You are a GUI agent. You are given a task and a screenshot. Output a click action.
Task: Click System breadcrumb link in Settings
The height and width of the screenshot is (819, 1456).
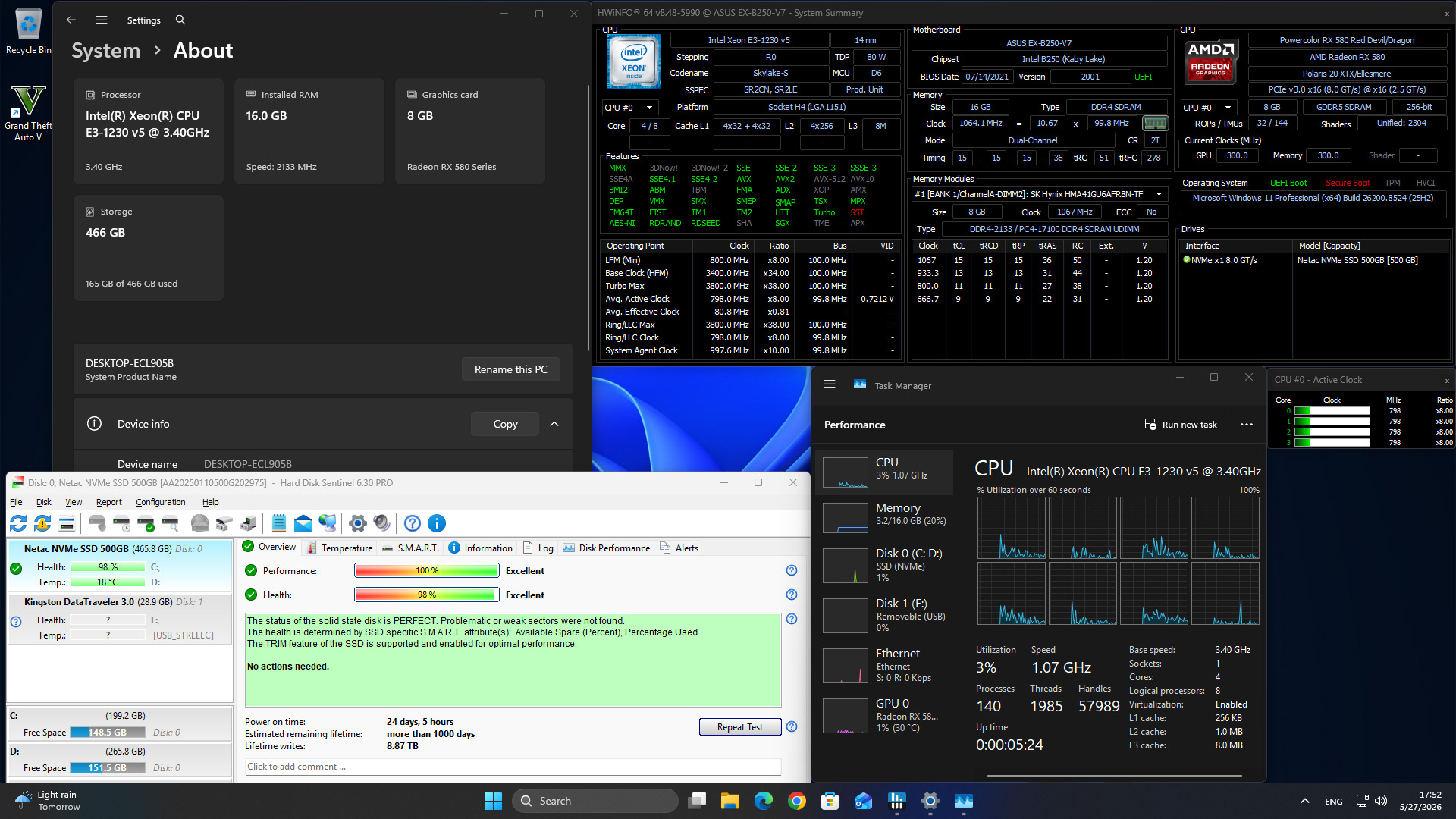pyautogui.click(x=106, y=50)
